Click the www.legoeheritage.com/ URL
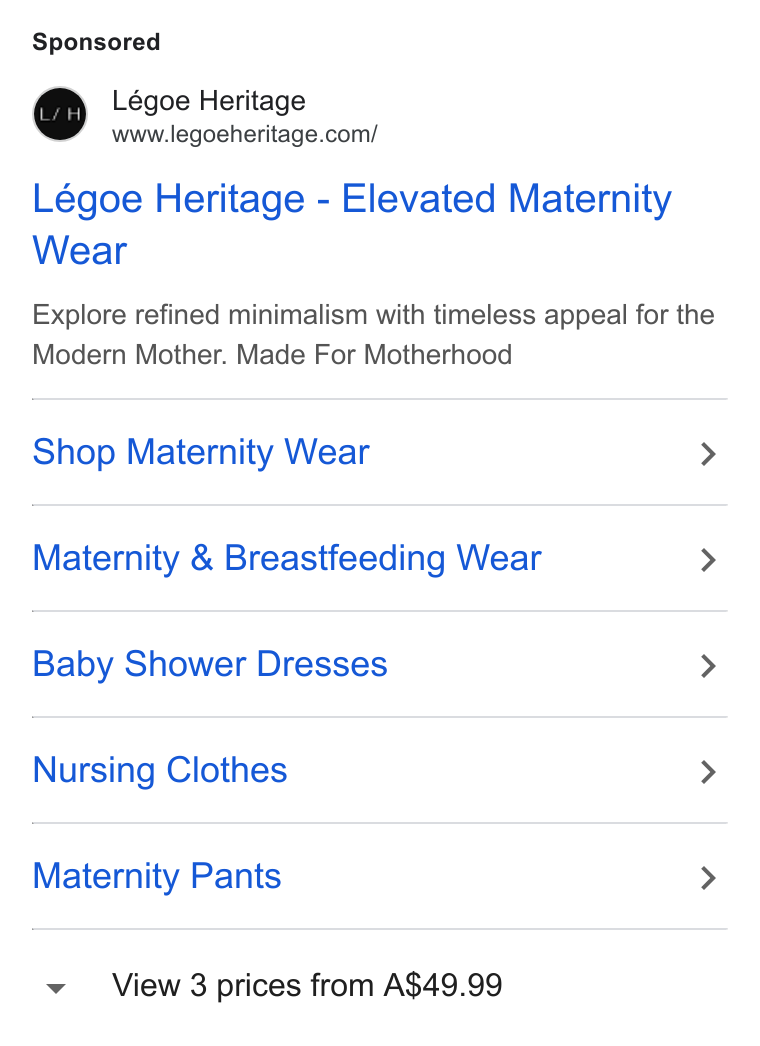Image resolution: width=760 pixels, height=1046 pixels. [244, 134]
